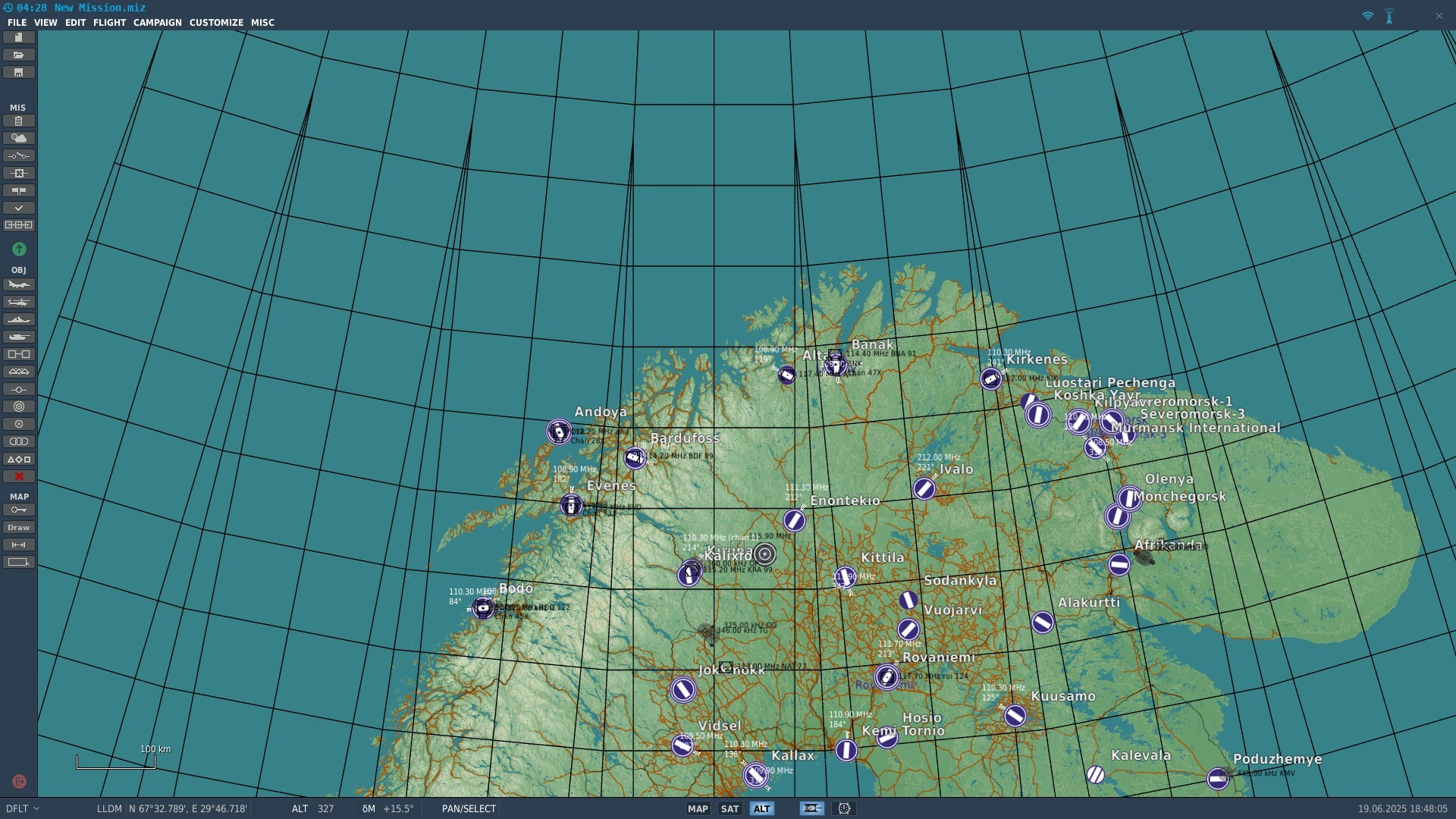
Task: Select the triple-triangle template tool
Action: pyautogui.click(x=19, y=372)
